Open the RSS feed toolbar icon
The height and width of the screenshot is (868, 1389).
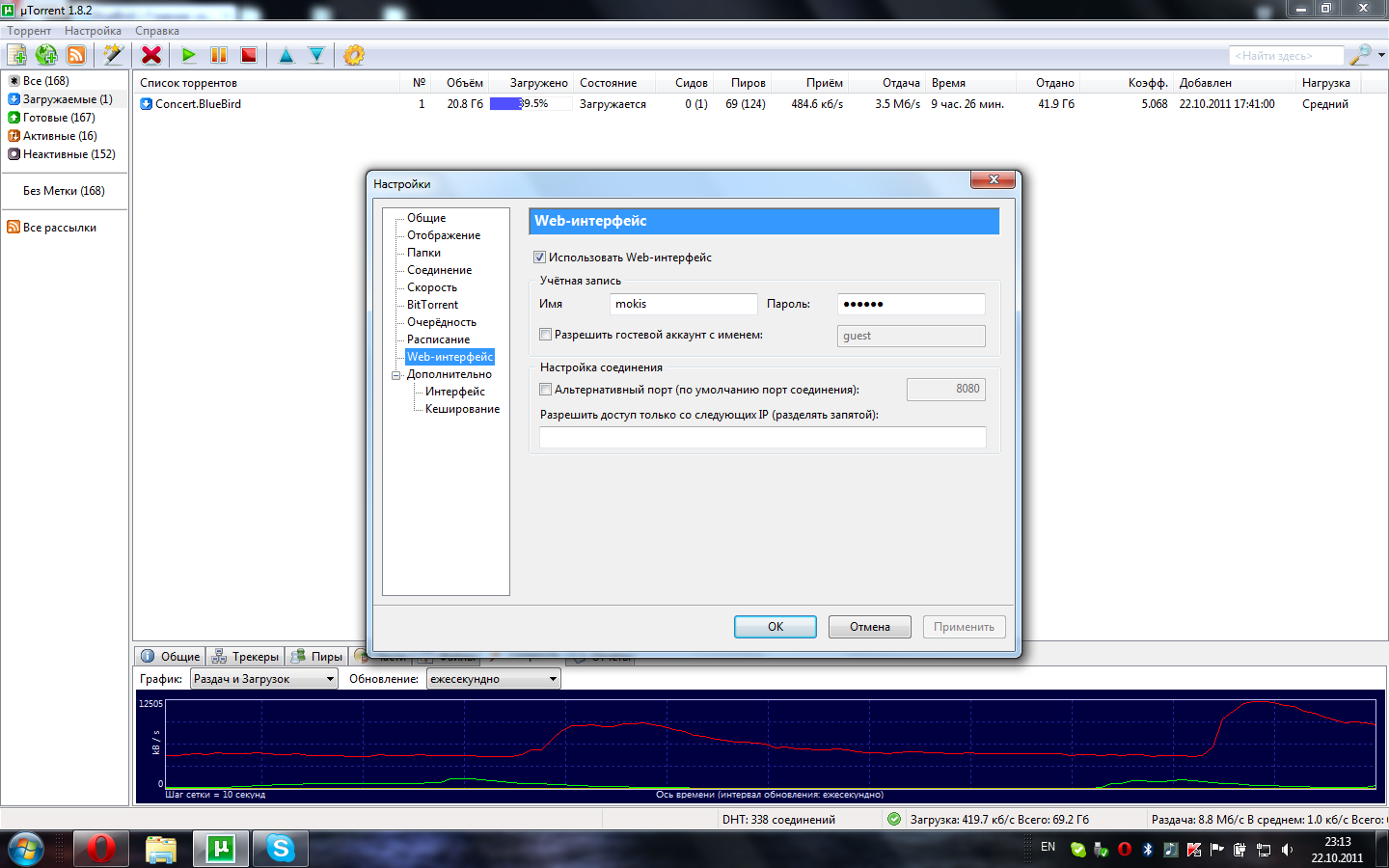coord(76,55)
